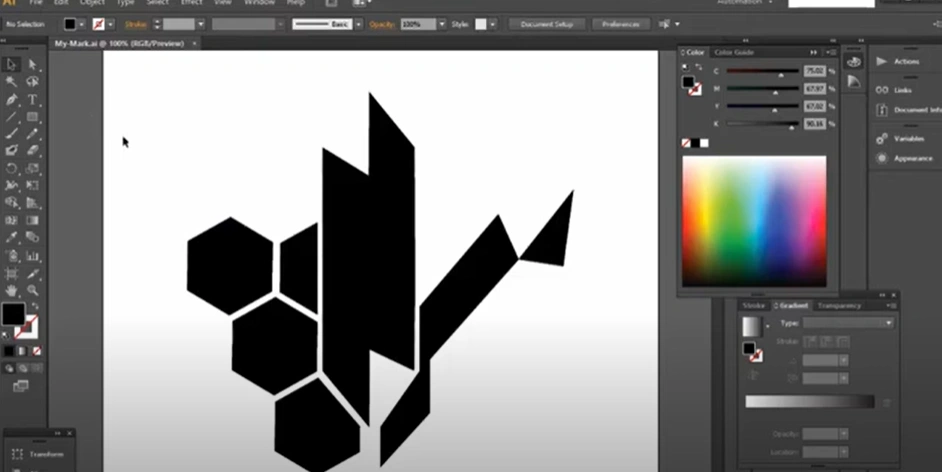
Task: Select the Symbol Sprayer tool
Action: point(11,256)
